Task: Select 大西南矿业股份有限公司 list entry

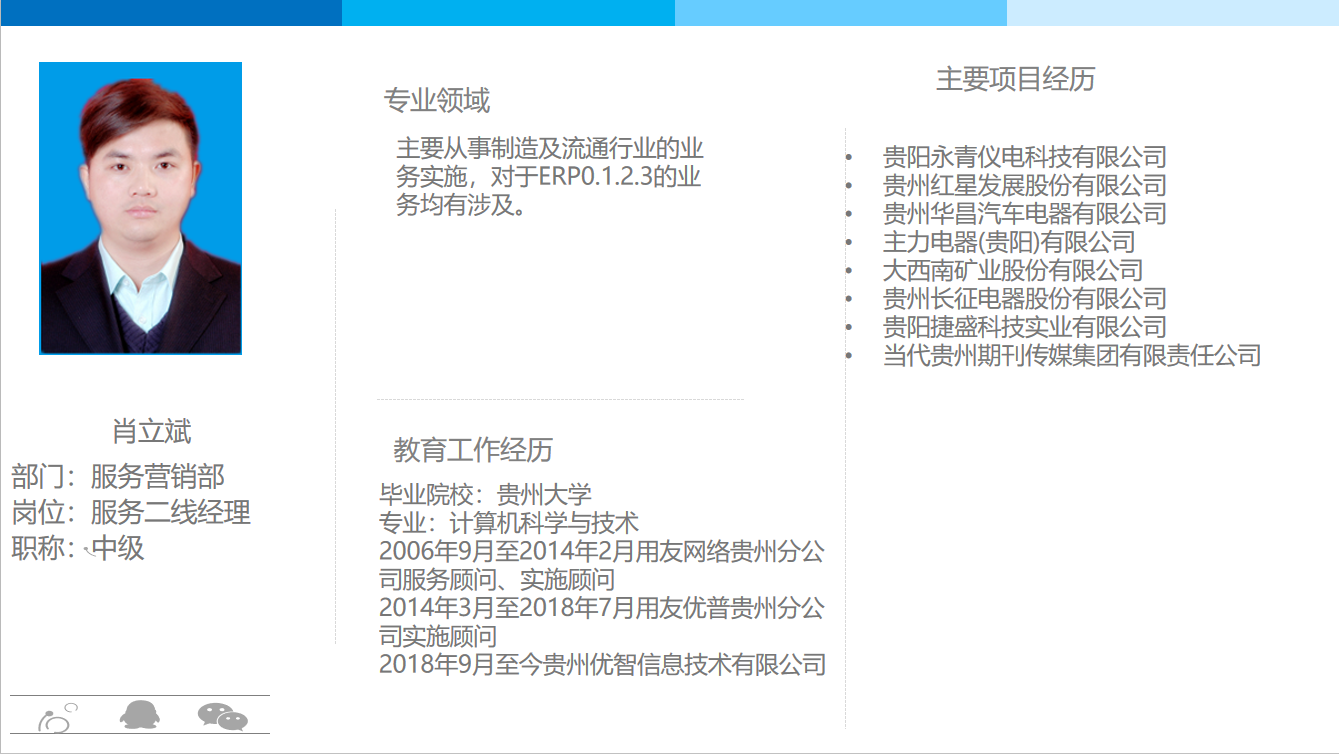Action: (x=1012, y=270)
